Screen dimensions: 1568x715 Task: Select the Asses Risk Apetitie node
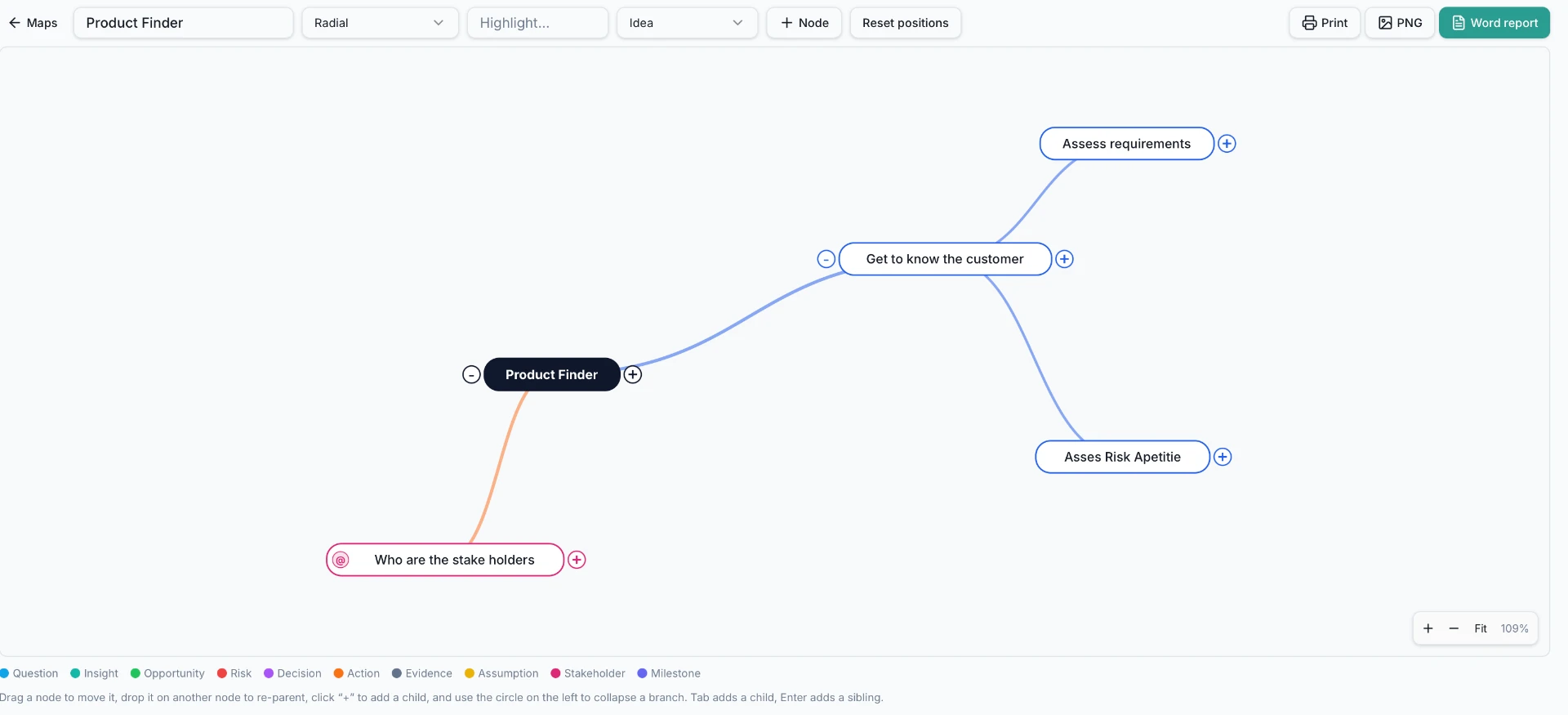pos(1122,457)
